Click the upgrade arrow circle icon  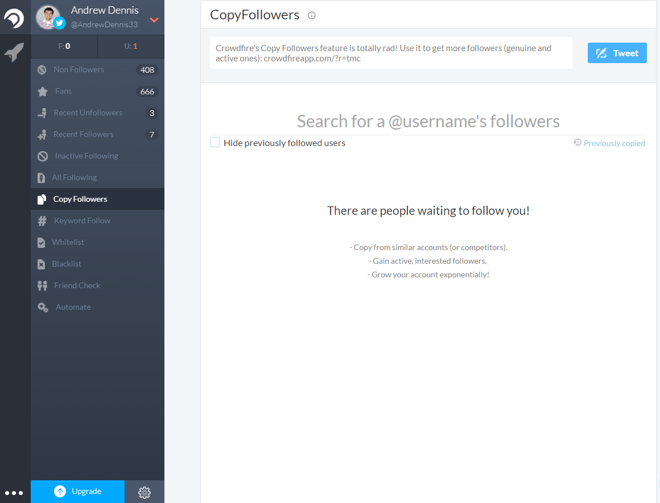point(60,491)
